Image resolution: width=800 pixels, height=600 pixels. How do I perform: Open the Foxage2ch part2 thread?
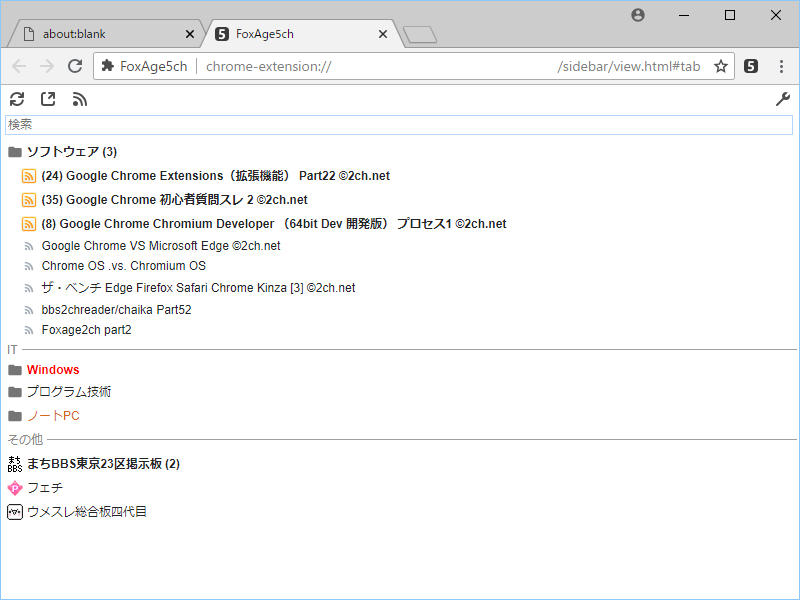86,330
